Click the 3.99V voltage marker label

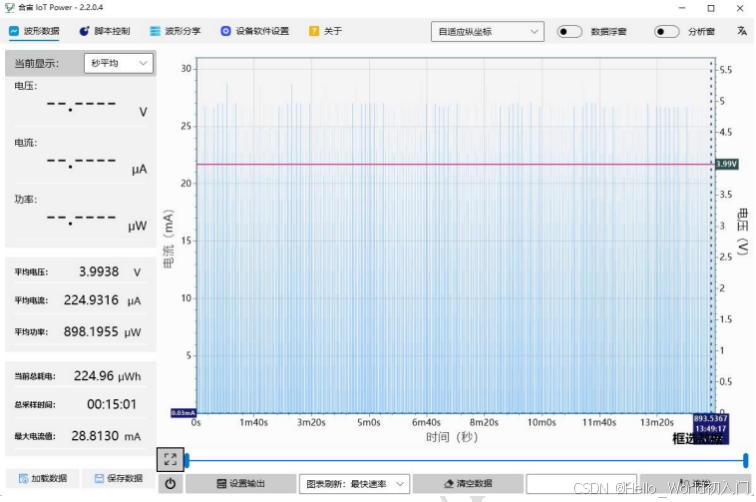726,164
